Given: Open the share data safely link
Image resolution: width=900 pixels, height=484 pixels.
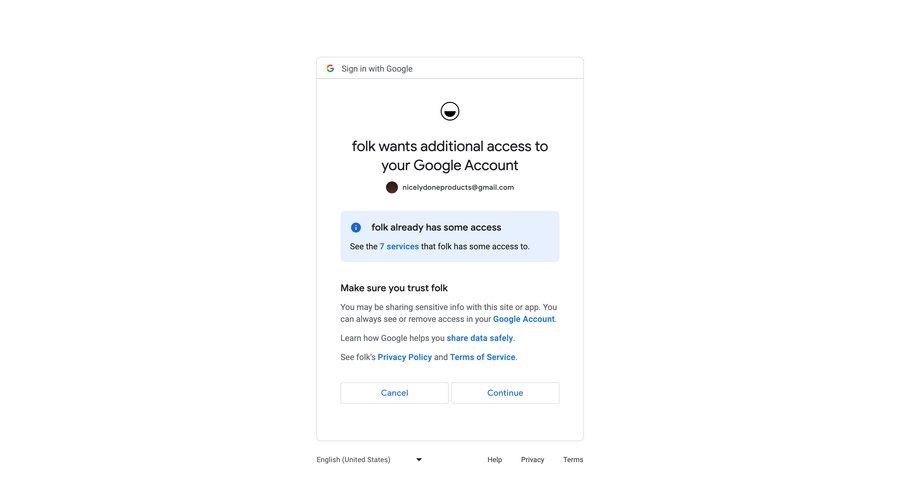Looking at the screenshot, I should pyautogui.click(x=480, y=338).
